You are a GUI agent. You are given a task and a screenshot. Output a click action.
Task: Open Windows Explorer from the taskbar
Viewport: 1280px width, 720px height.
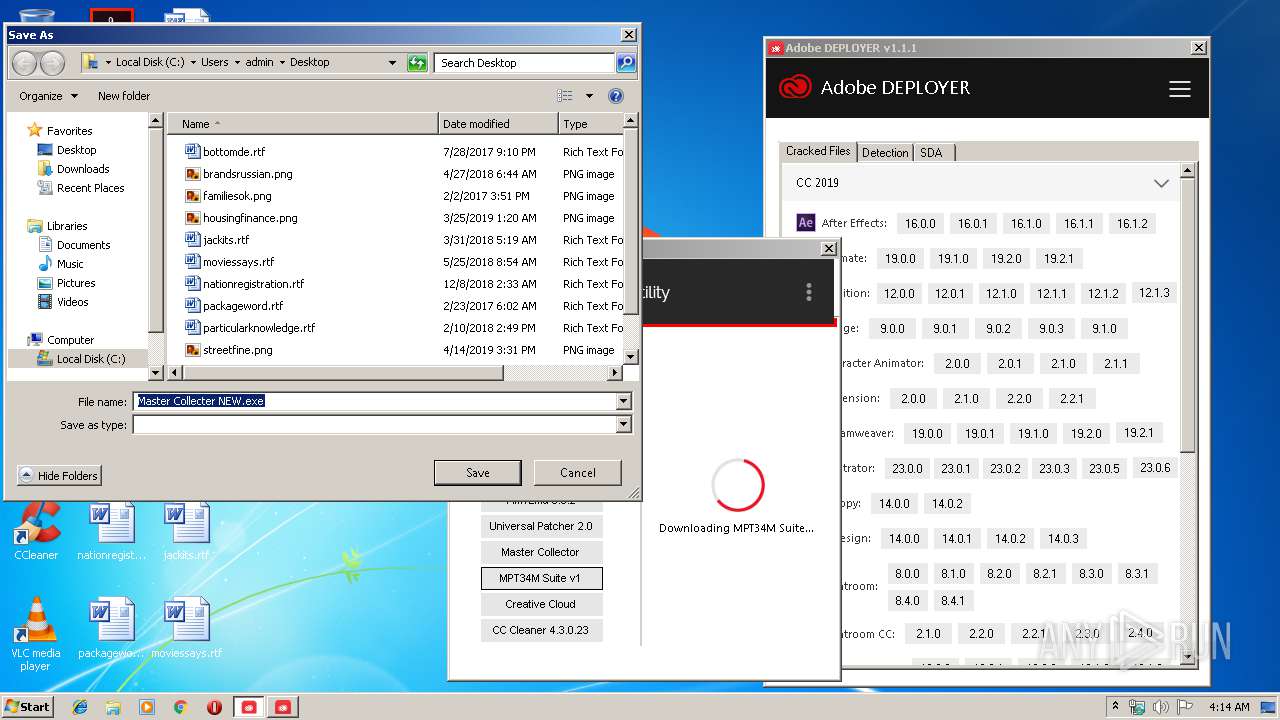(113, 707)
